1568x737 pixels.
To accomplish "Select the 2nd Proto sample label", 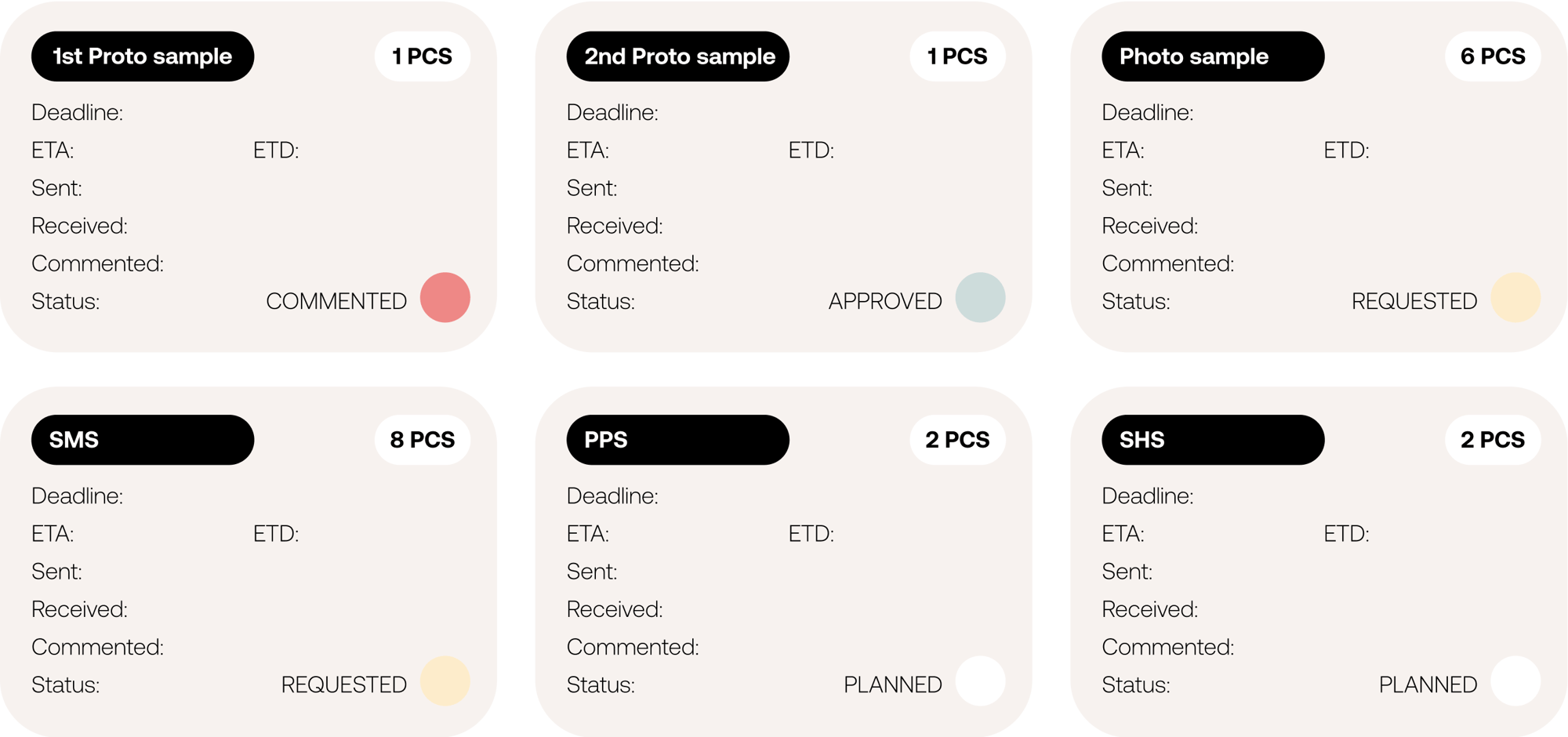I will point(678,56).
